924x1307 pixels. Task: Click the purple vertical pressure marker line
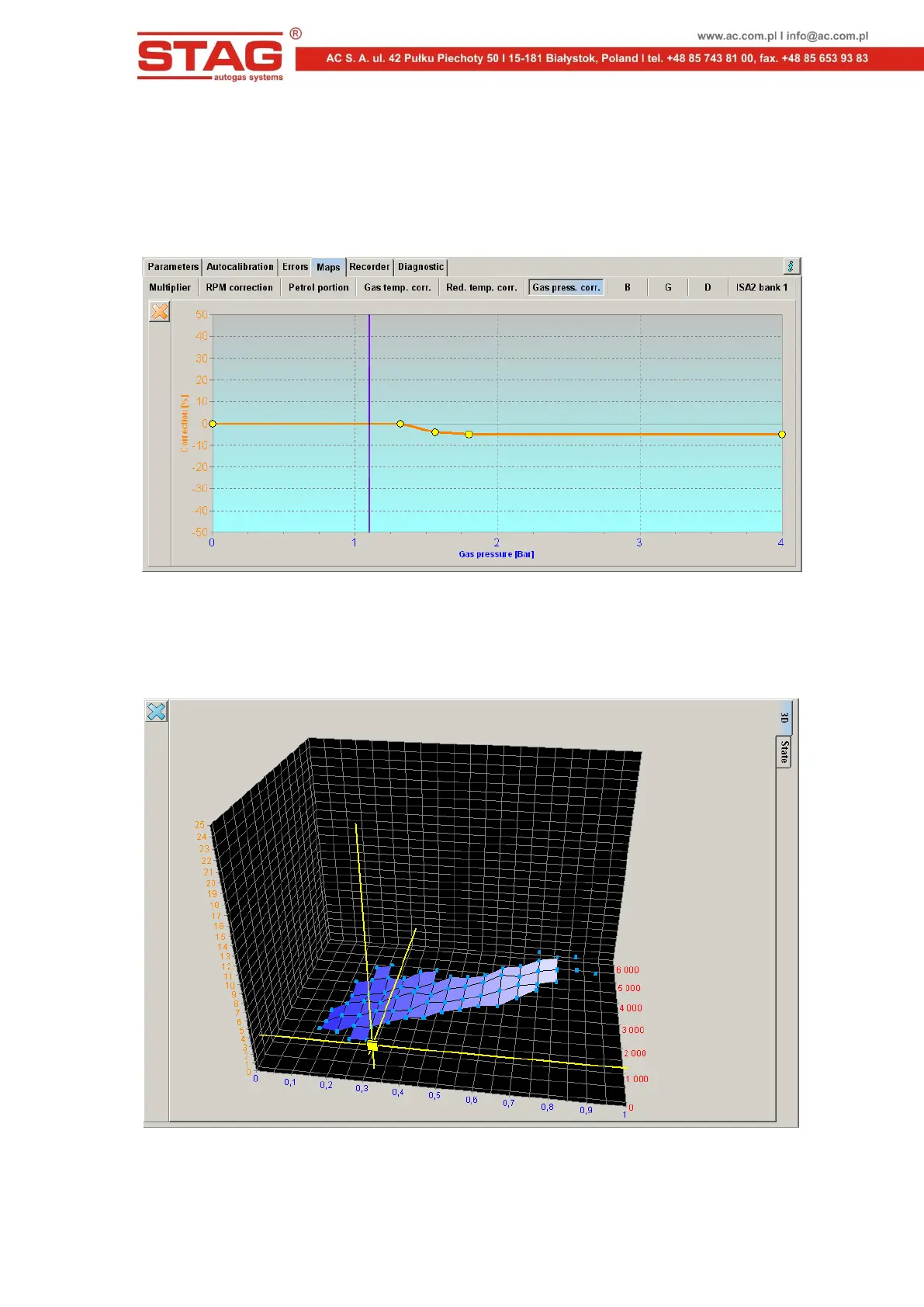pos(369,423)
